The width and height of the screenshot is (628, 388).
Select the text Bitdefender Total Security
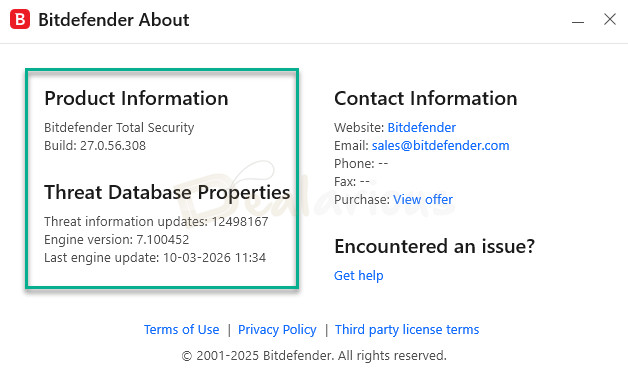coord(119,127)
